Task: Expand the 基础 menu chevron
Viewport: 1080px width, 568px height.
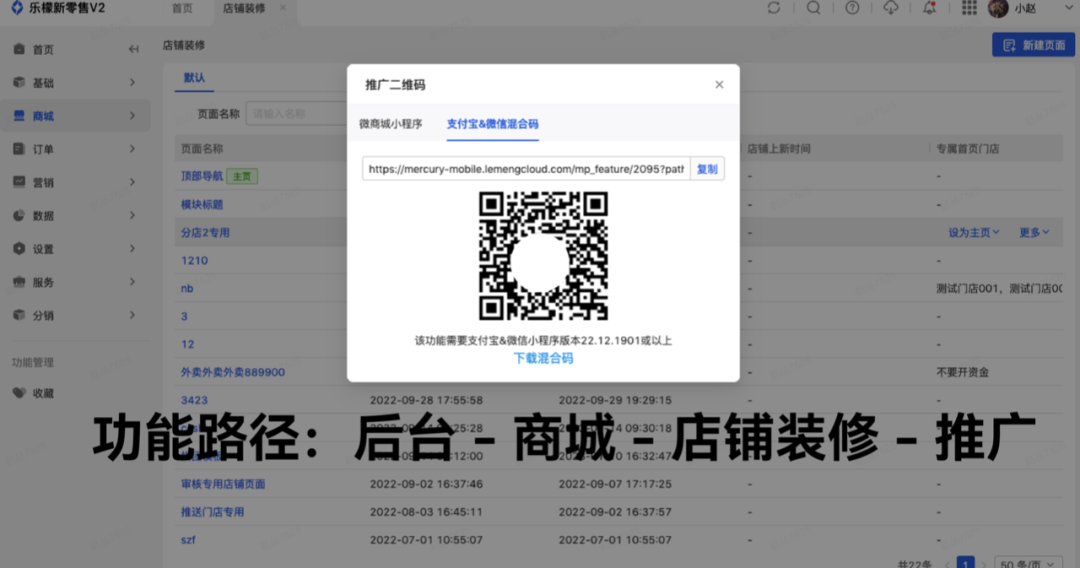Action: (x=132, y=82)
